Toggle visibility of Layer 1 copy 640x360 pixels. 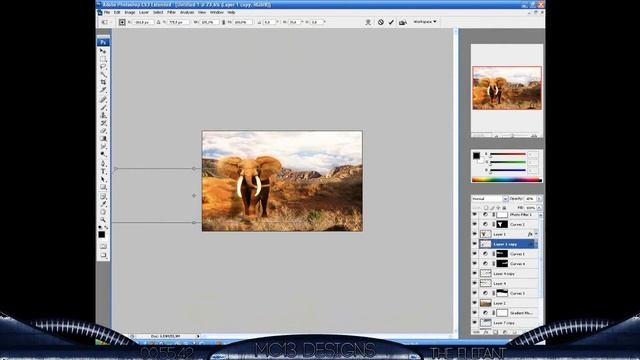pos(475,244)
